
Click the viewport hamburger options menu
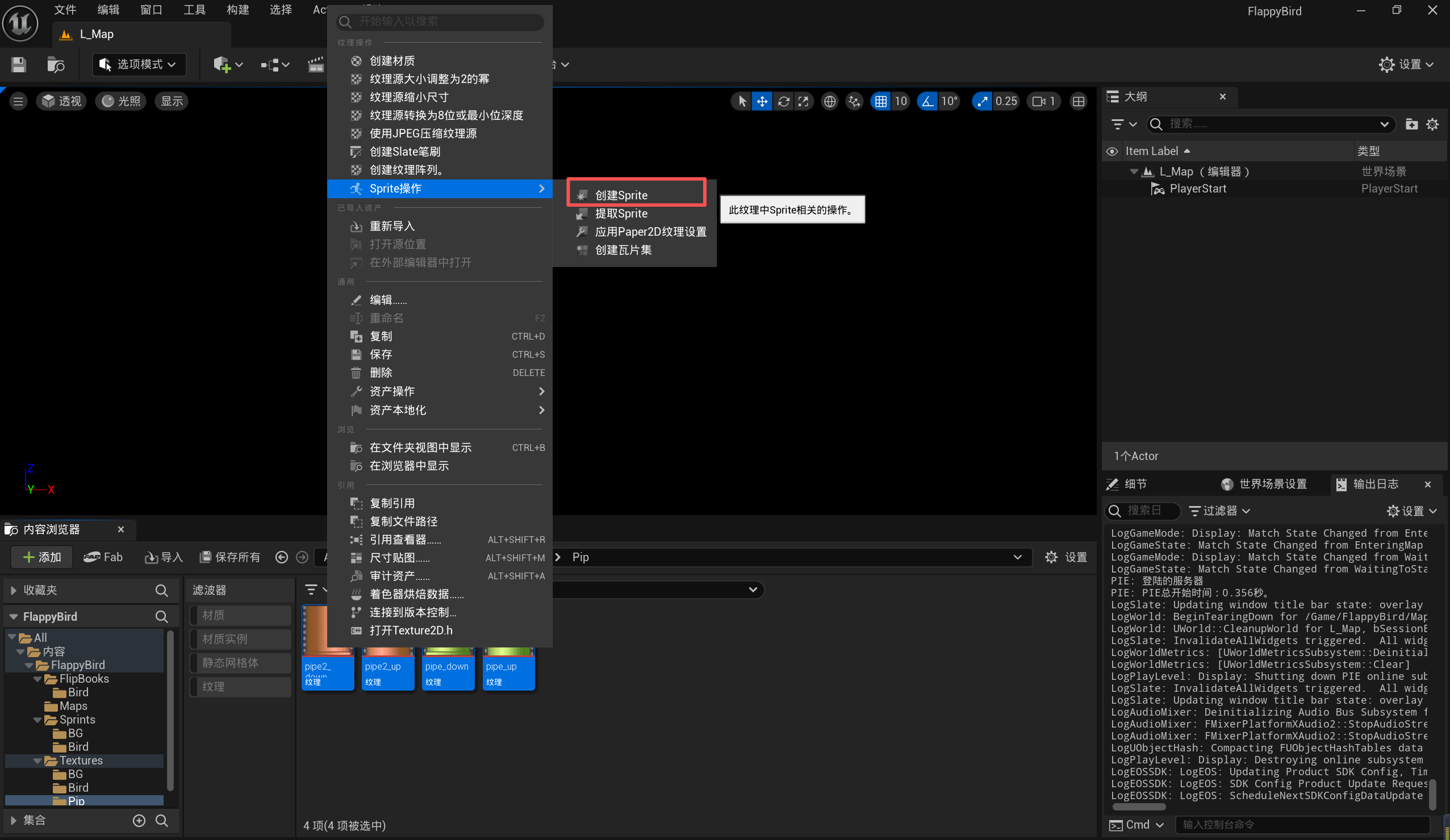18,101
